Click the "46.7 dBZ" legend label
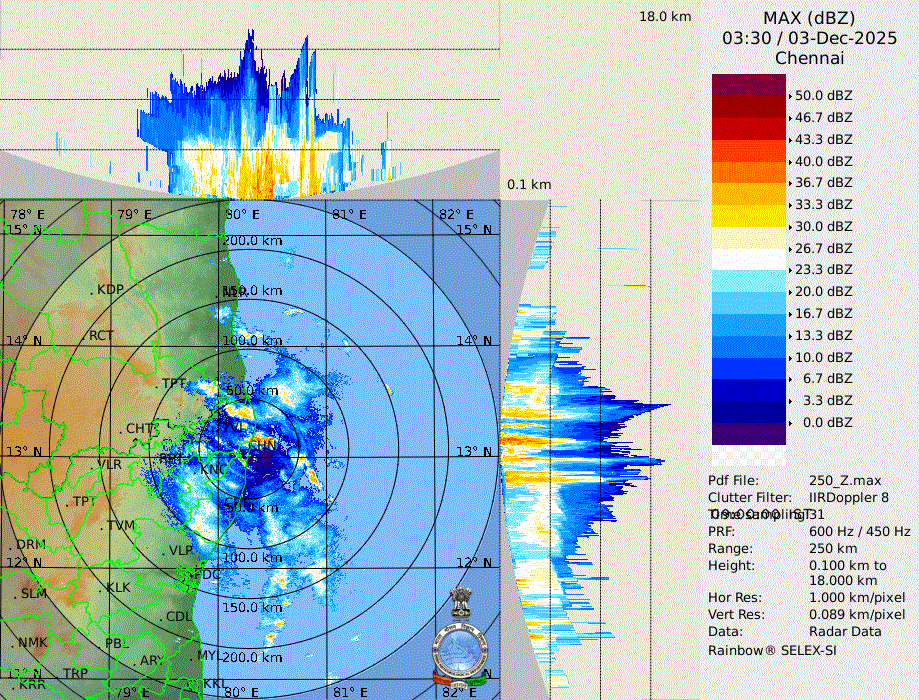Screen dimensions: 919x700 [823, 117]
